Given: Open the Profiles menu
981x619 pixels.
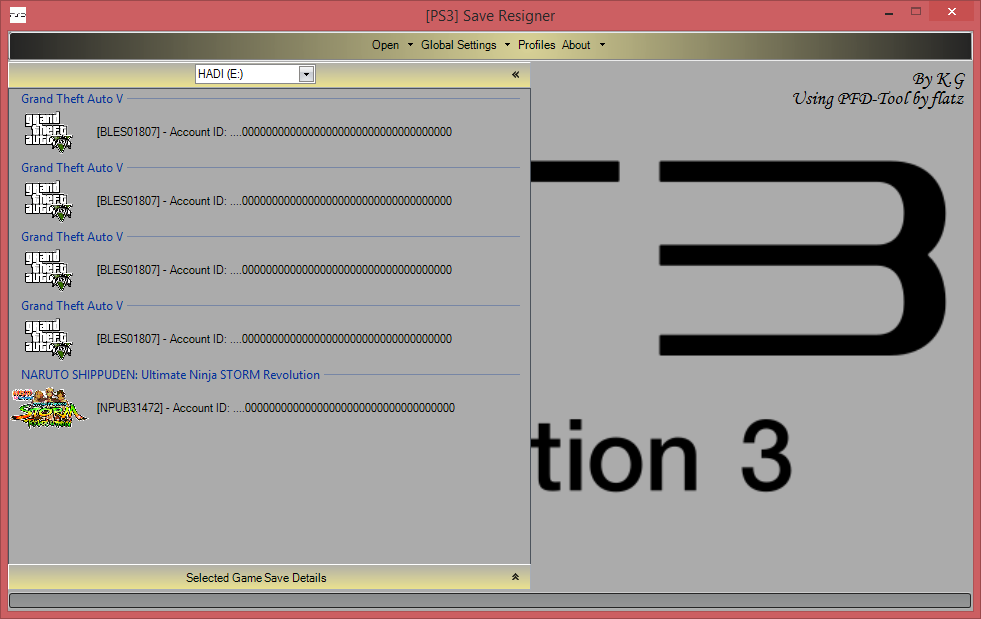Looking at the screenshot, I should pos(536,45).
